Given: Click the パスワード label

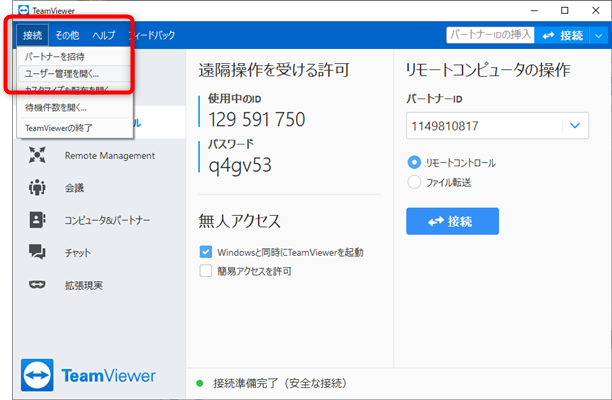Looking at the screenshot, I should 230,144.
